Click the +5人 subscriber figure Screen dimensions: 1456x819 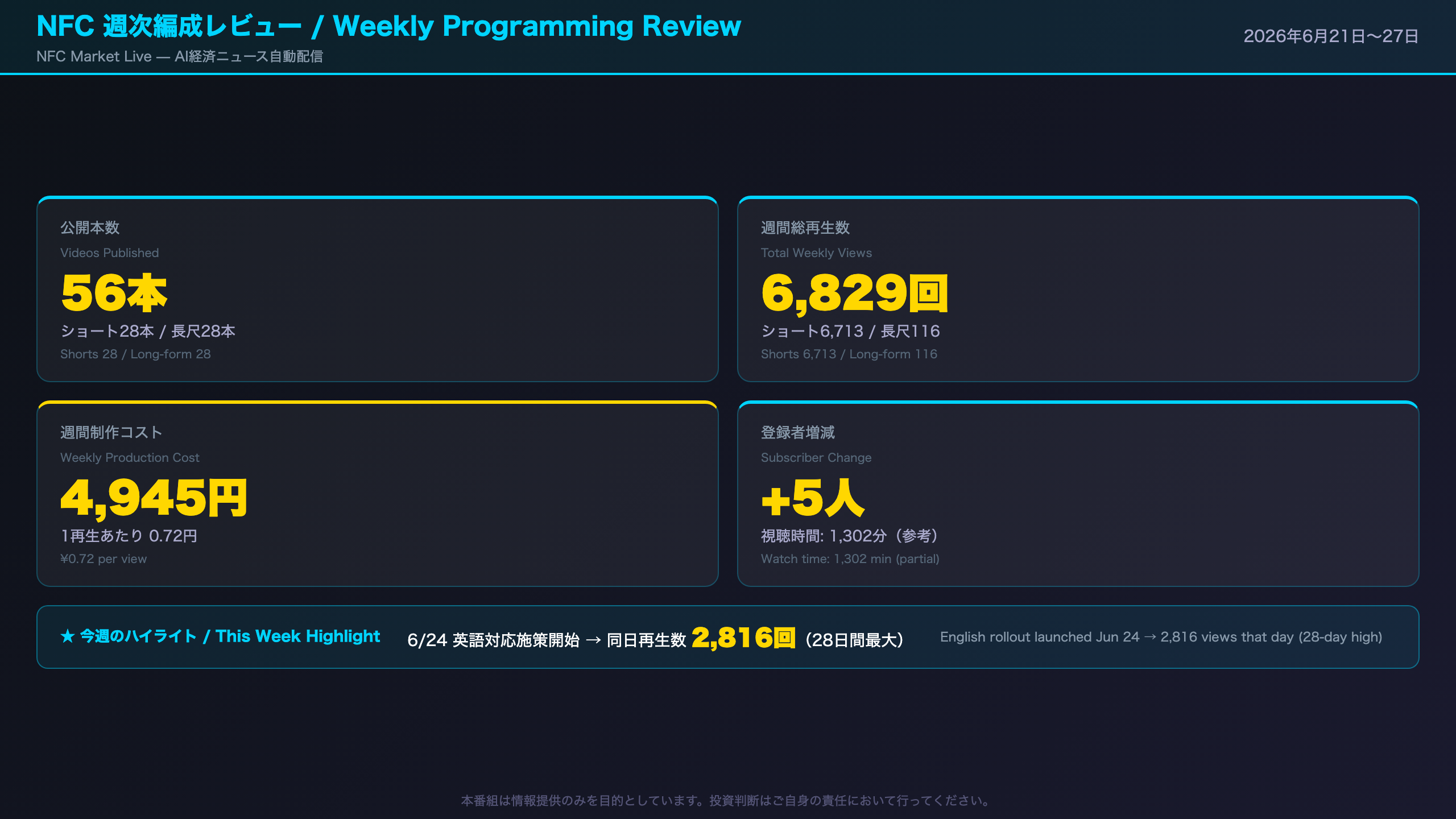tap(813, 498)
